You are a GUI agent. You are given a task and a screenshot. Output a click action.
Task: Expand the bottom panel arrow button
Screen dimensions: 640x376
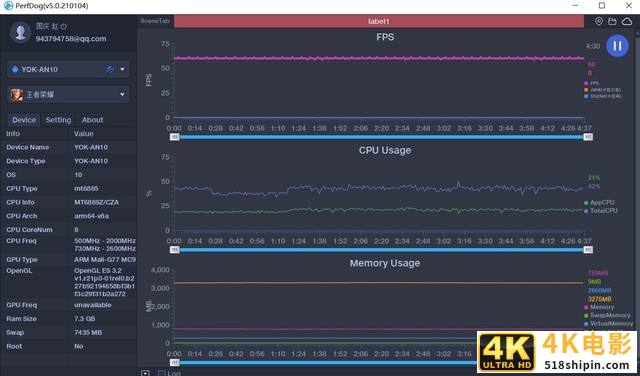click(145, 373)
